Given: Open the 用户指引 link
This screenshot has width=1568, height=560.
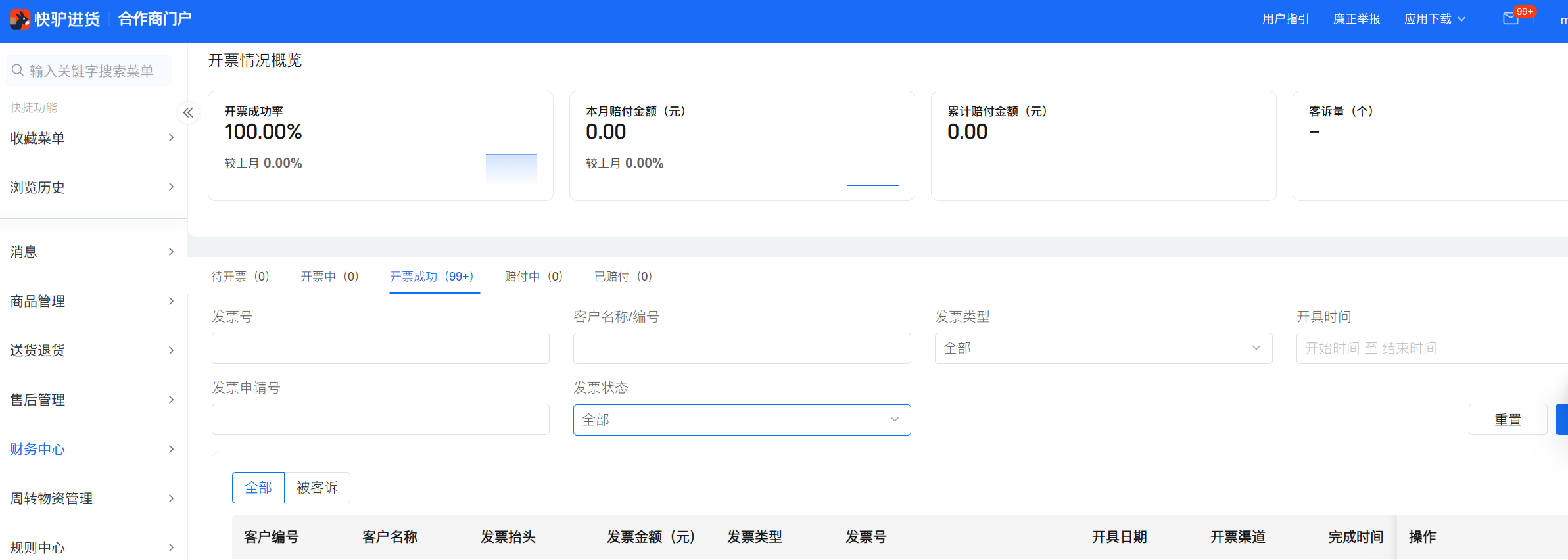Looking at the screenshot, I should pos(1285,19).
